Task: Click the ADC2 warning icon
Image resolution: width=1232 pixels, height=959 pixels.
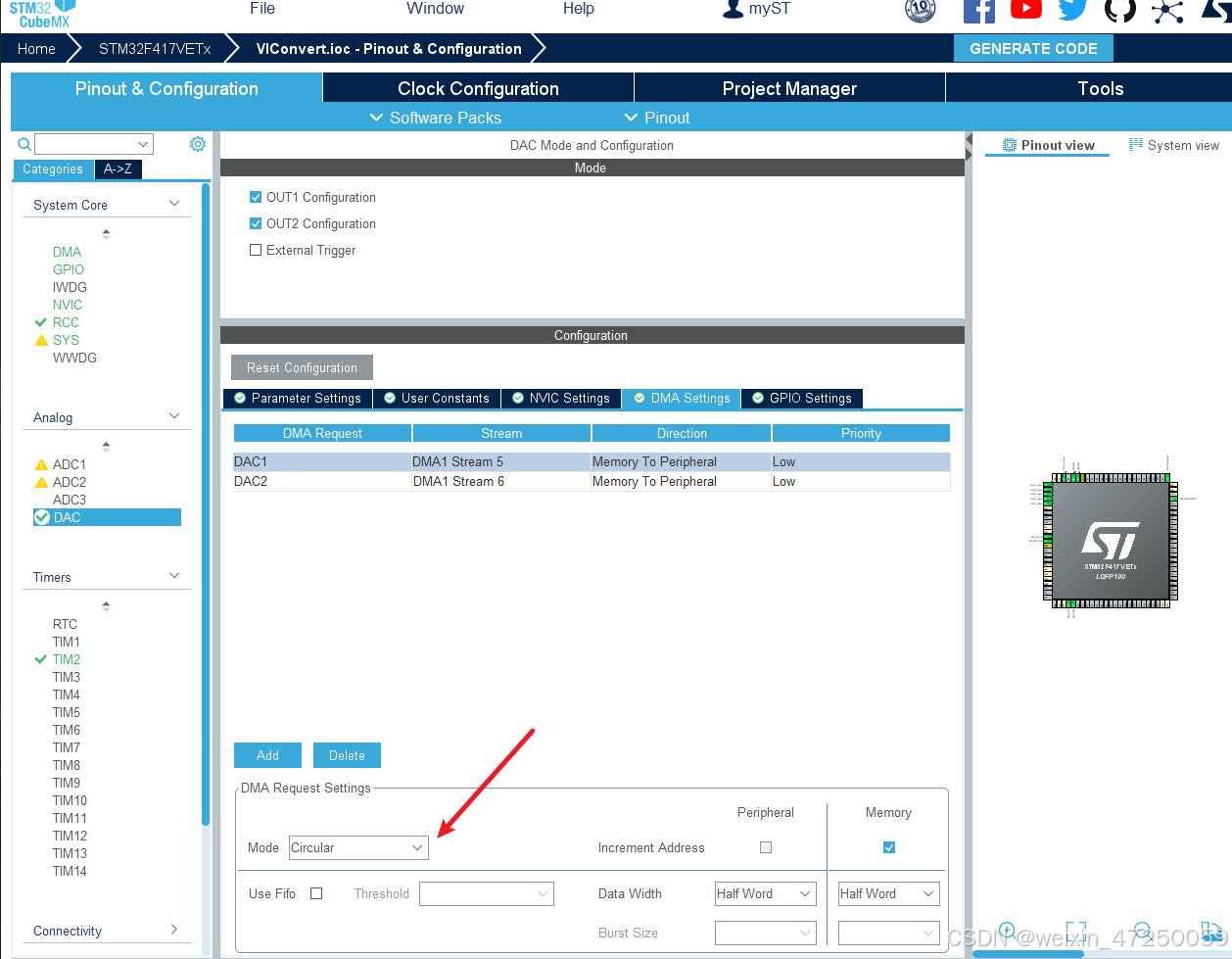Action: [x=41, y=482]
